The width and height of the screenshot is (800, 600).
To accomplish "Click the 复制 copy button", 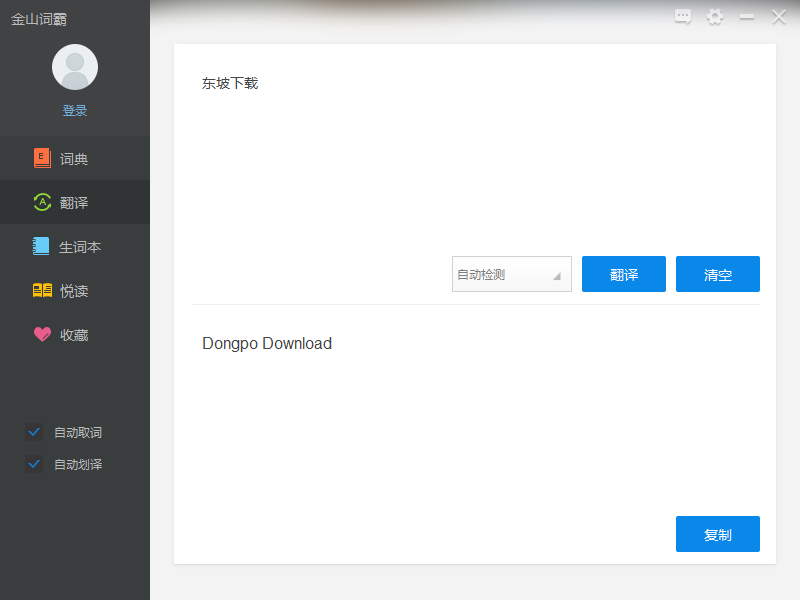I will [718, 534].
